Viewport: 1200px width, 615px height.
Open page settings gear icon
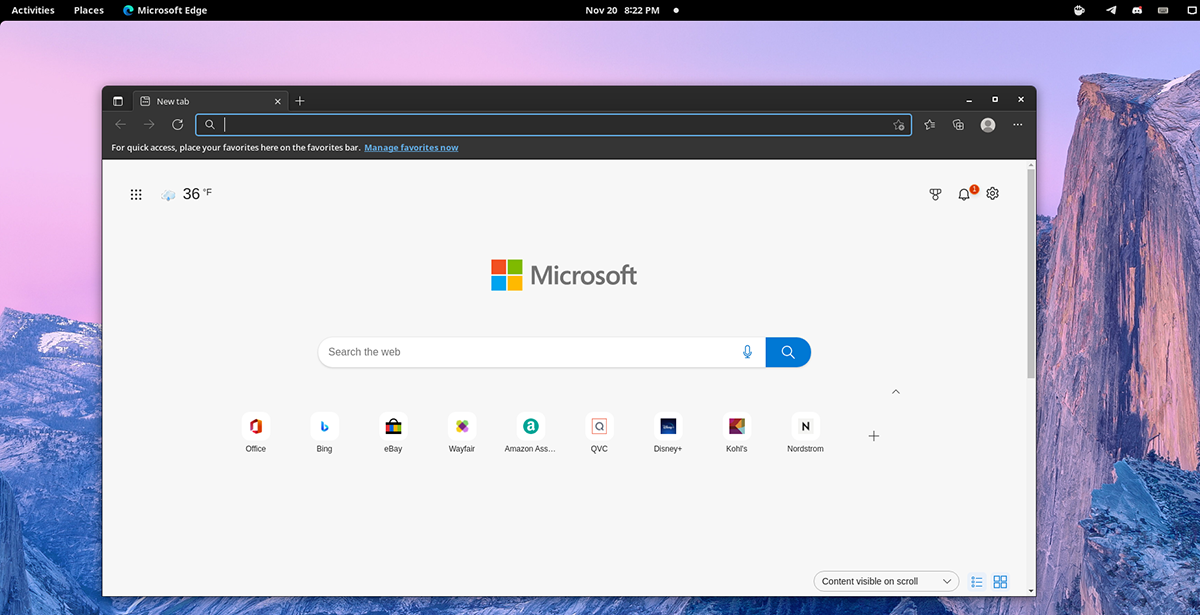pyautogui.click(x=992, y=194)
